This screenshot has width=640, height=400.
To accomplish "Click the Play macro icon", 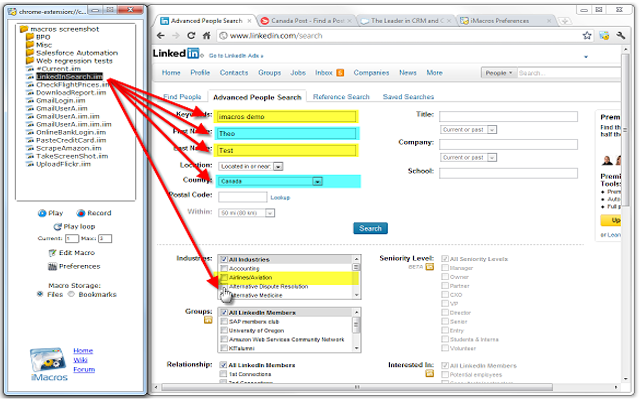I will click(x=42, y=213).
